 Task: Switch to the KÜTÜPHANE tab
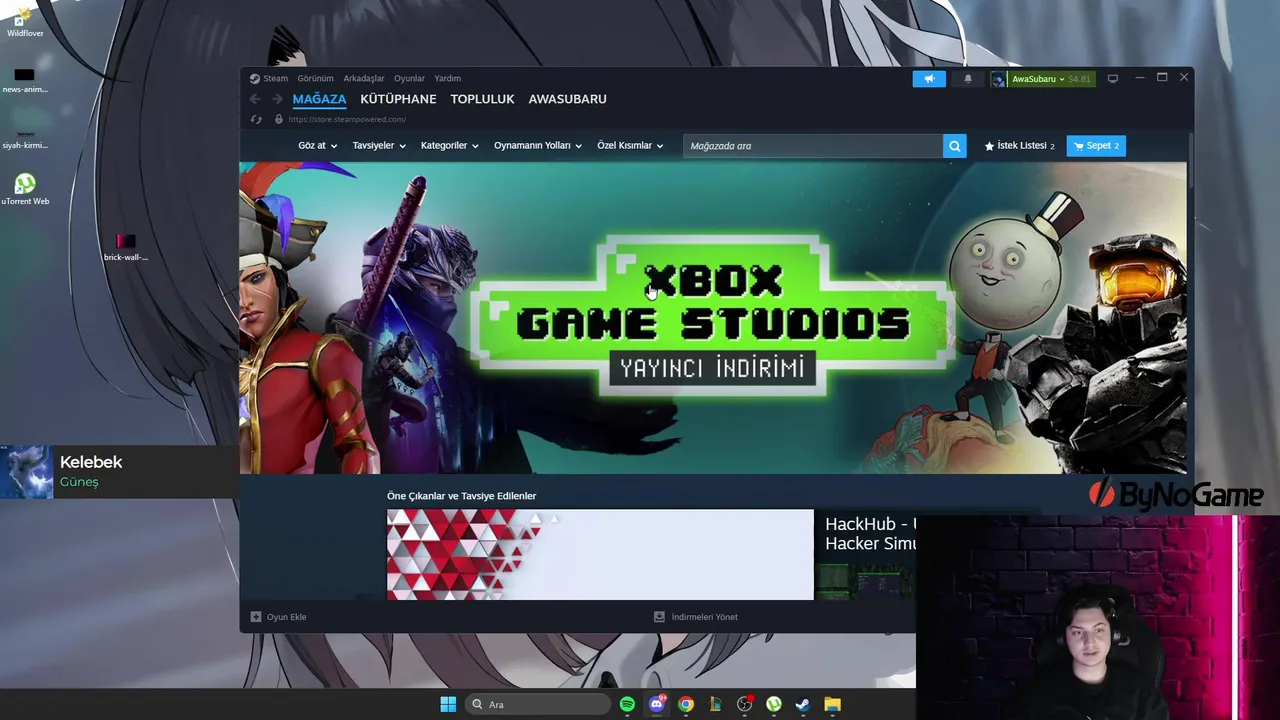click(x=398, y=99)
